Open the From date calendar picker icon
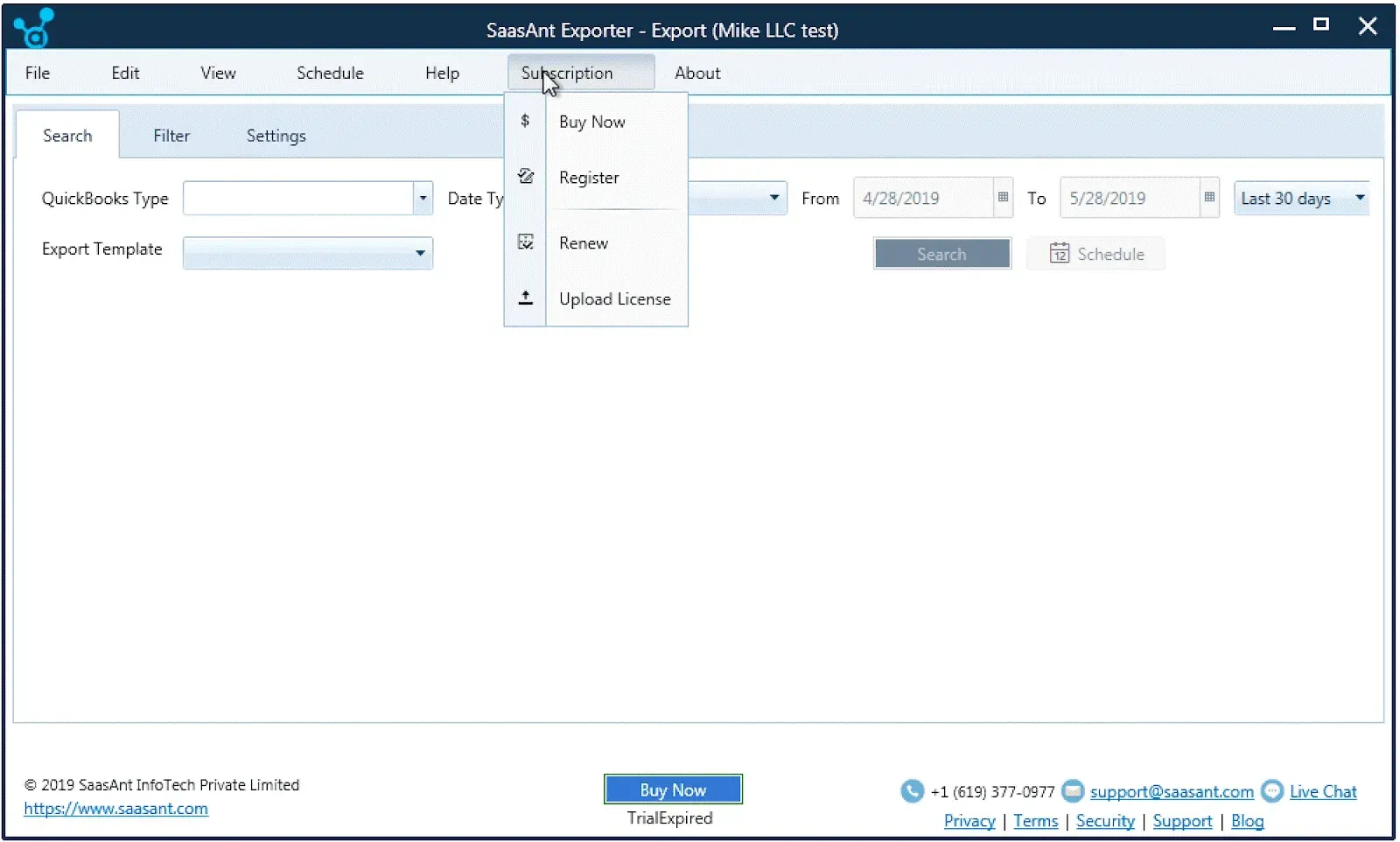Viewport: 1400px width, 842px height. pyautogui.click(x=1004, y=197)
